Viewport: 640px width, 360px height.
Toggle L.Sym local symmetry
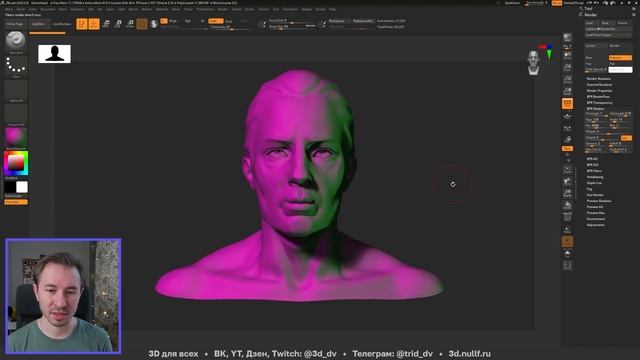[567, 129]
